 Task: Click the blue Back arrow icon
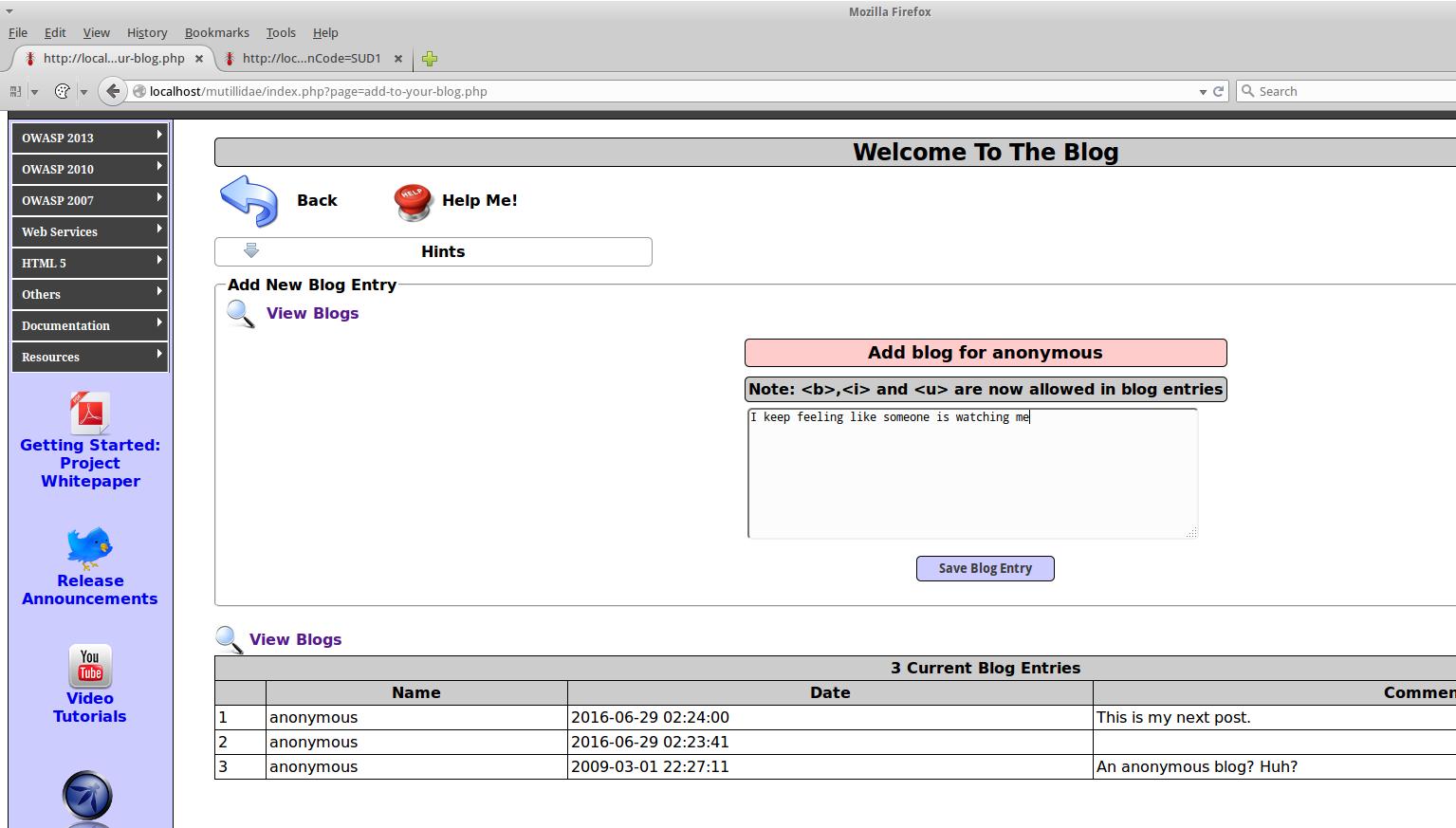coord(249,200)
